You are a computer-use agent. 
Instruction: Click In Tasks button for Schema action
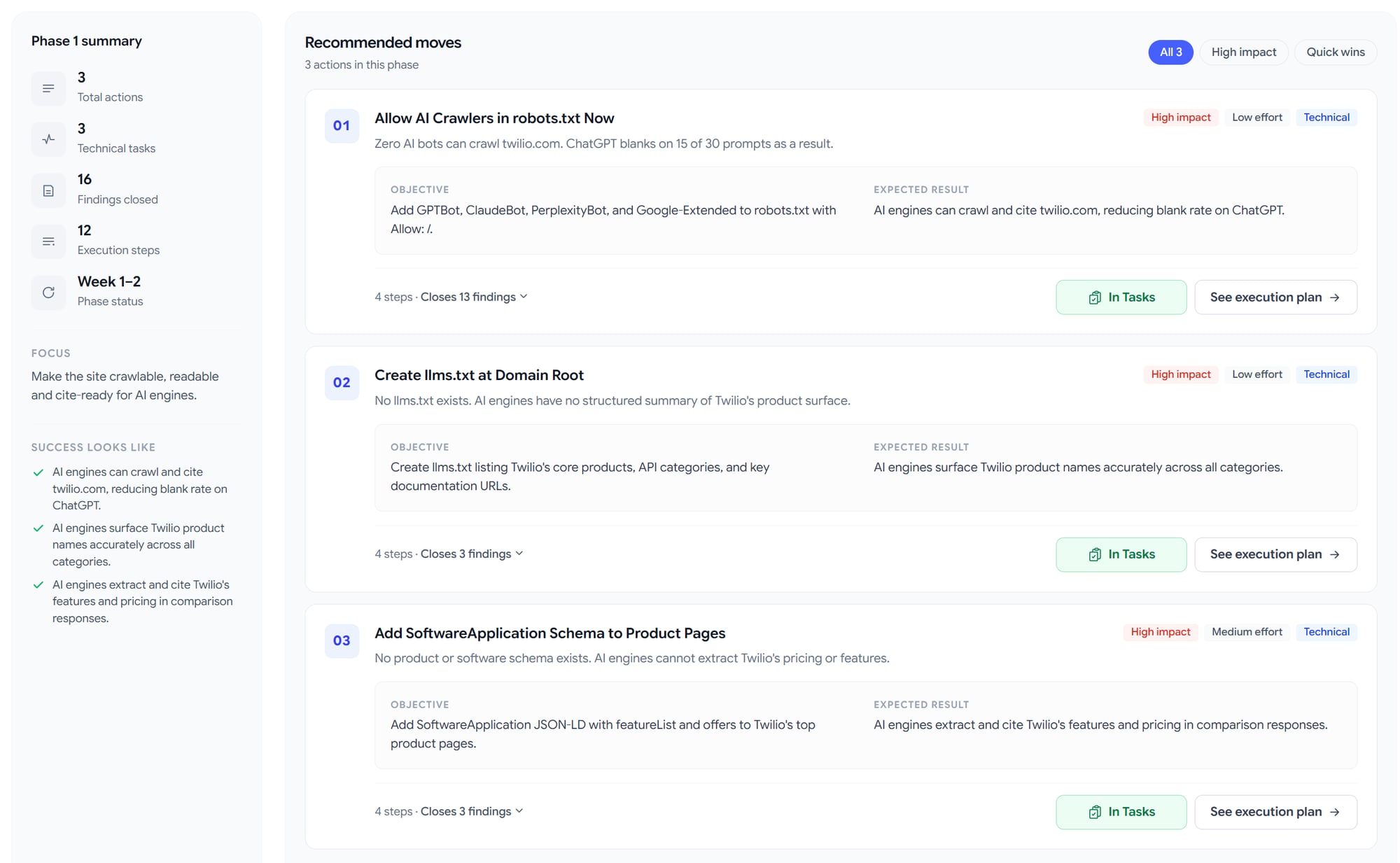point(1121,812)
